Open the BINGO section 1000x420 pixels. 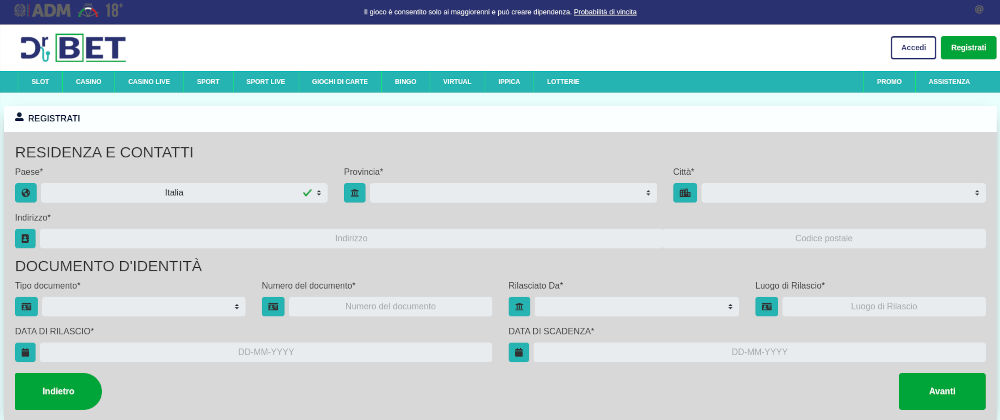pyautogui.click(x=406, y=82)
